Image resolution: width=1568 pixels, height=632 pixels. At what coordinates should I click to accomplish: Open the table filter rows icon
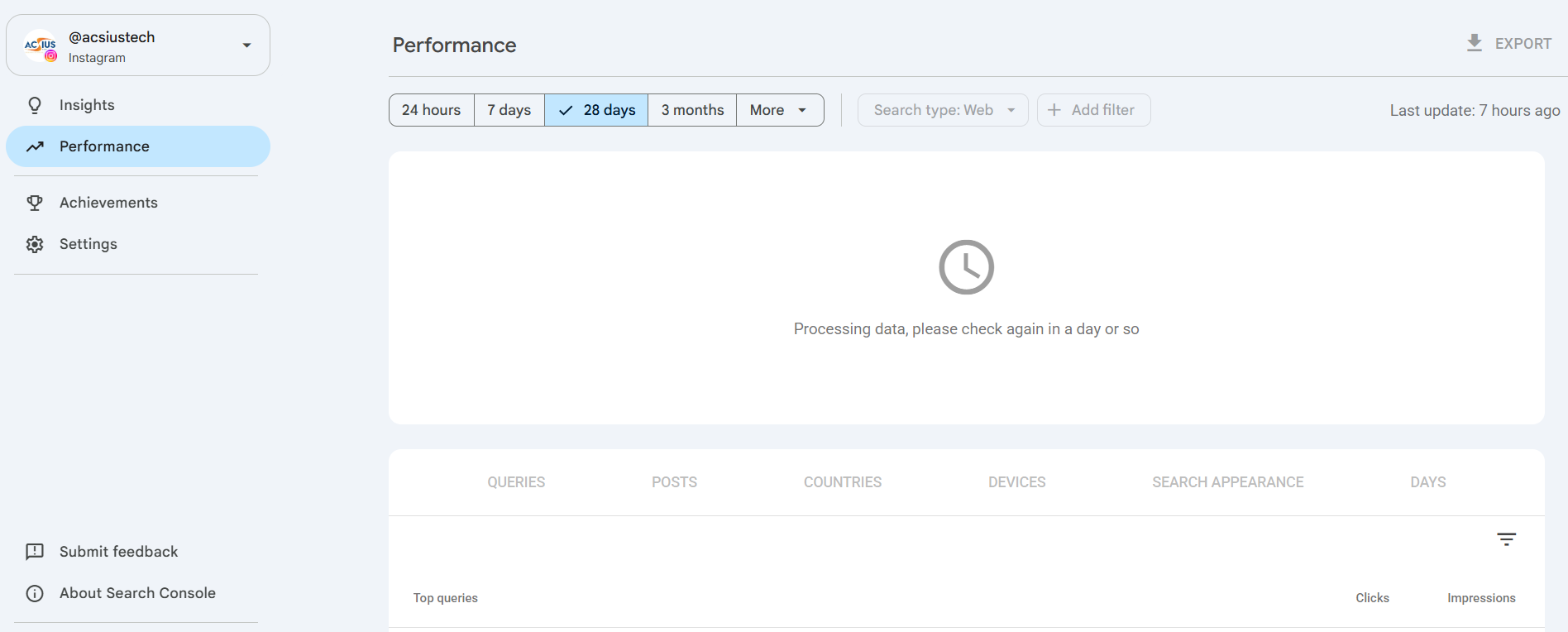1507,539
